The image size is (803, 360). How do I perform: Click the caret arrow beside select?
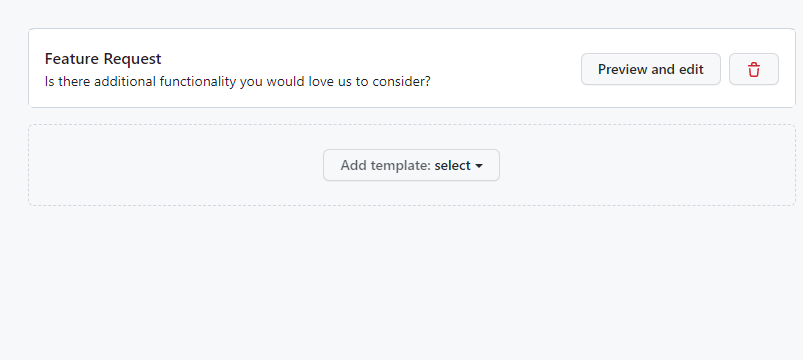479,166
